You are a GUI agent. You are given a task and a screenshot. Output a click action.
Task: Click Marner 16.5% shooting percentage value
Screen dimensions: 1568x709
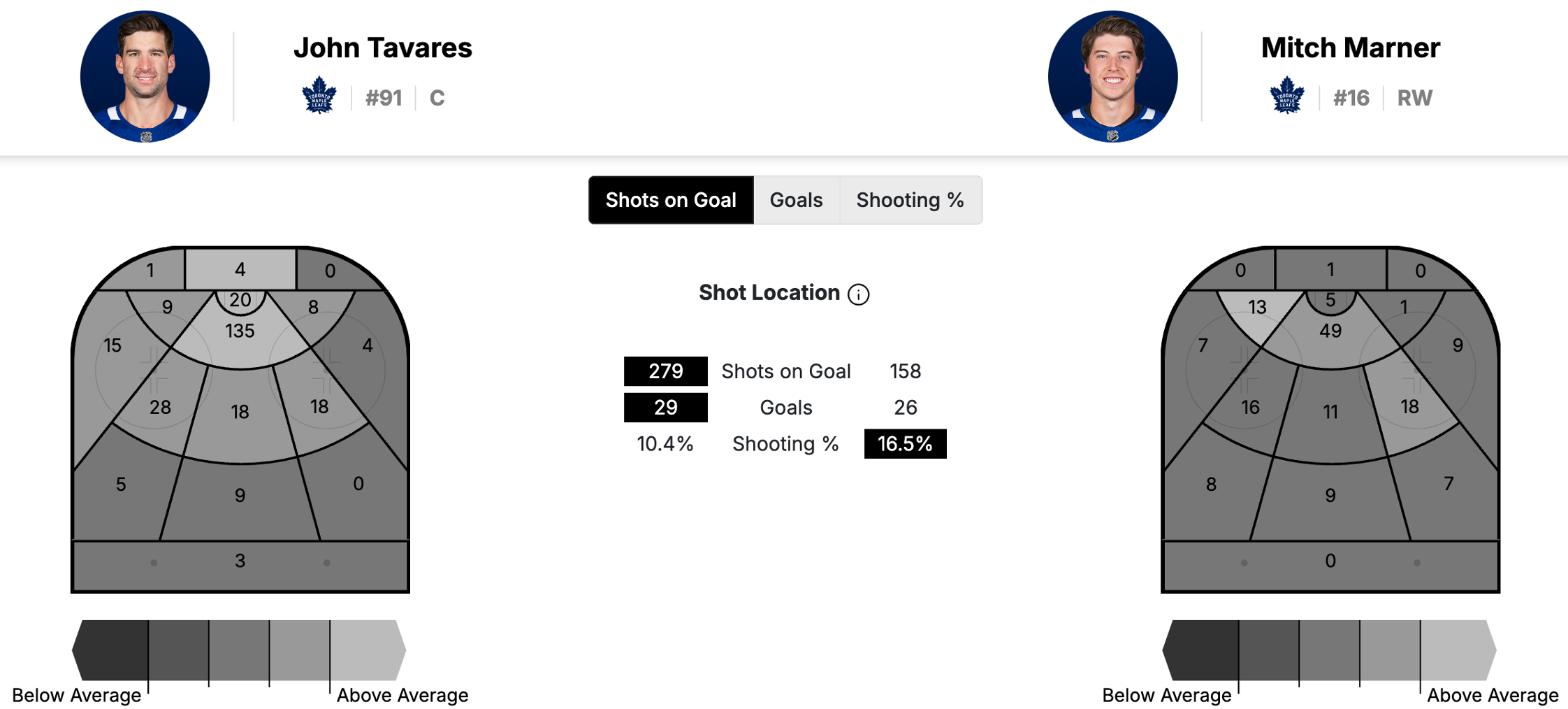905,444
